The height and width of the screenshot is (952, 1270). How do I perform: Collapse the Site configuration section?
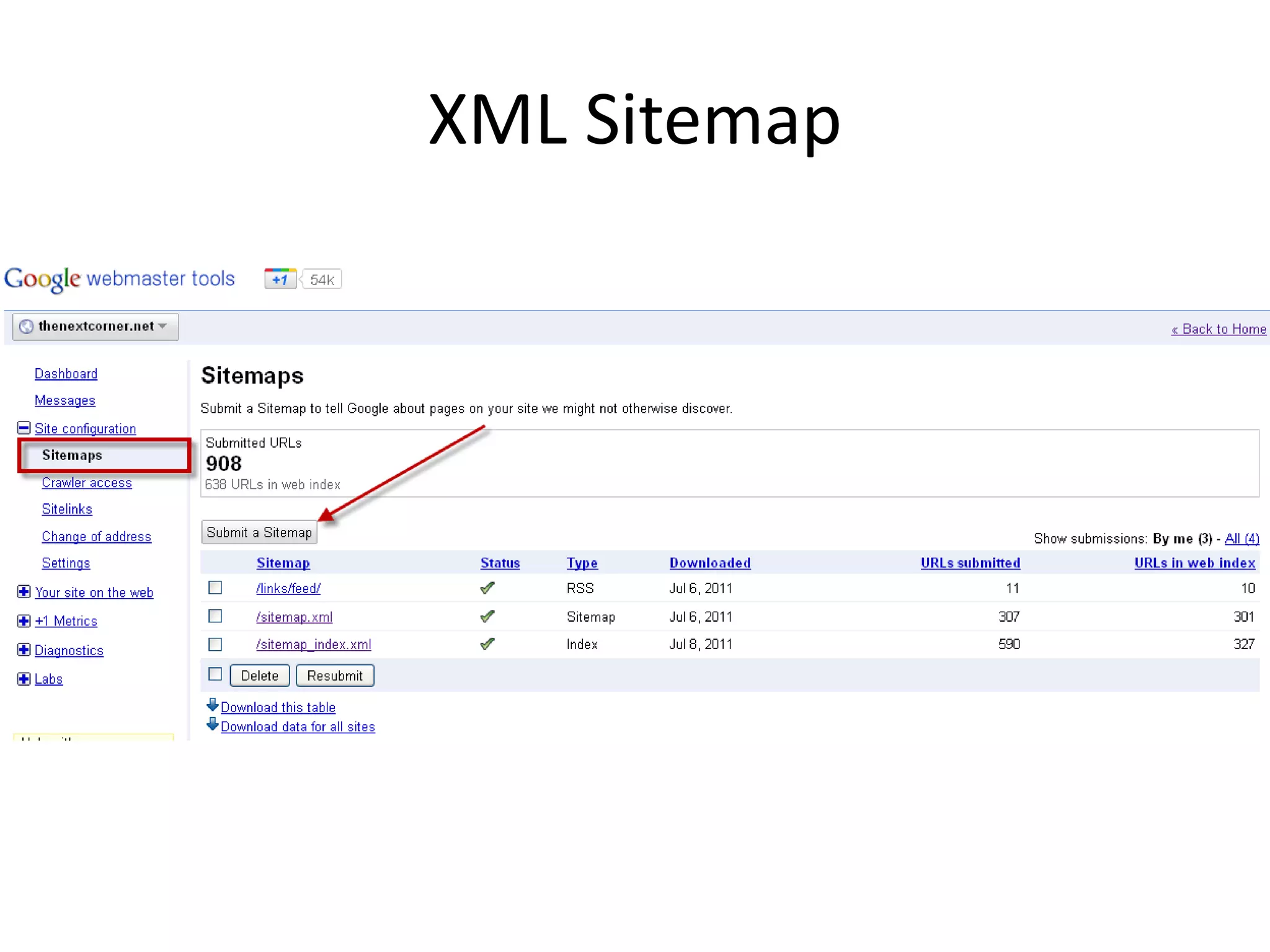[x=24, y=428]
